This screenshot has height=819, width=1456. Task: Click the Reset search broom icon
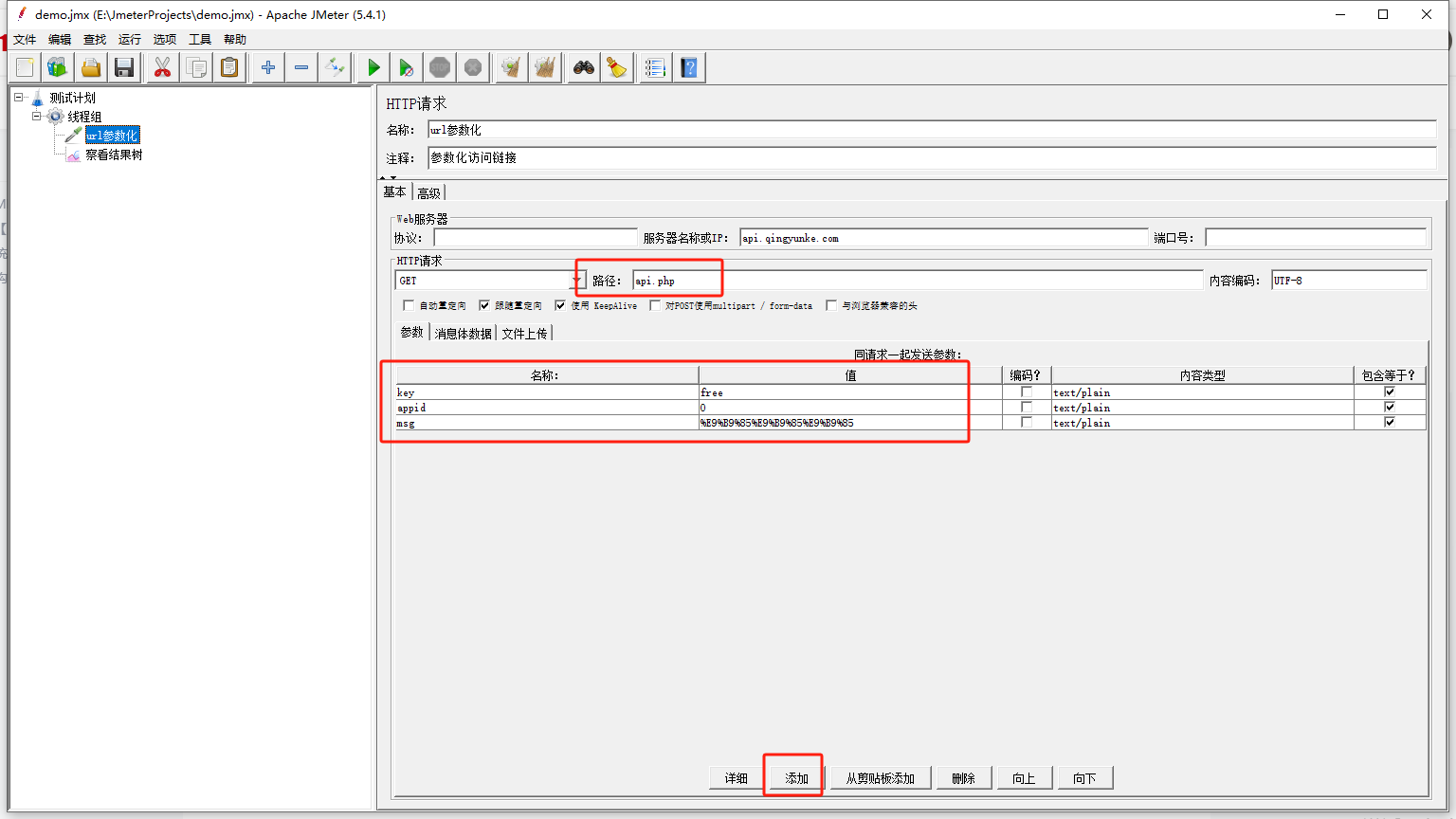(x=617, y=67)
